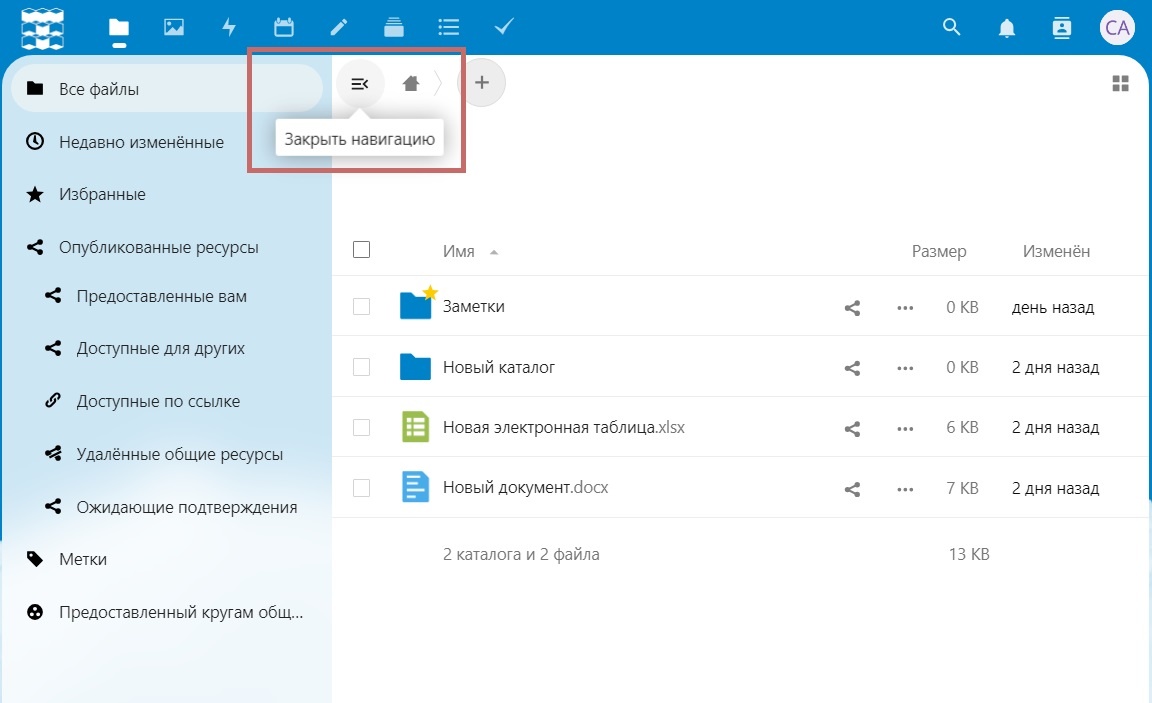1152x703 pixels.
Task: Click the search magnifier icon
Action: (x=951, y=27)
